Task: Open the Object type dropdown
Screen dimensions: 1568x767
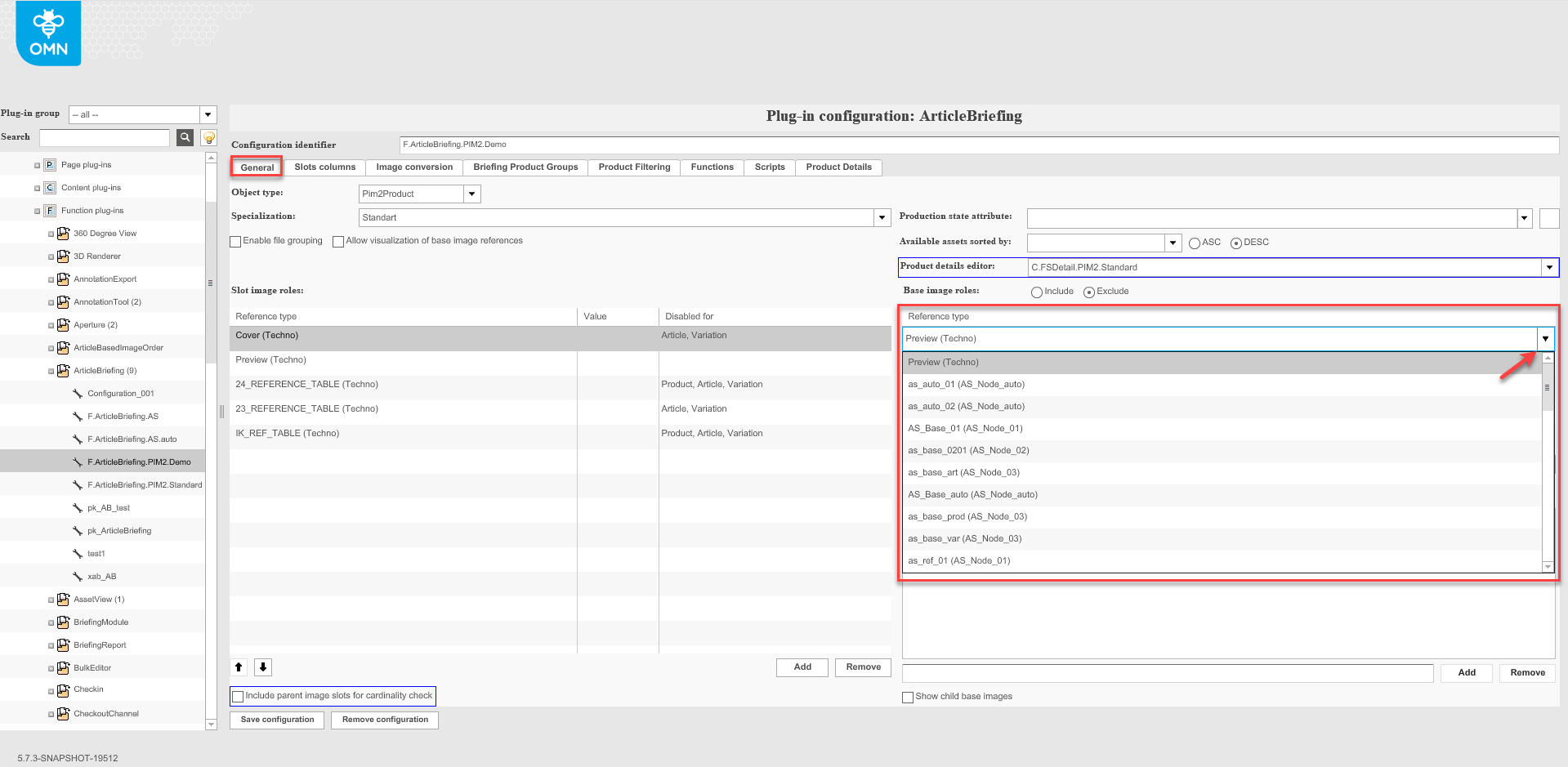Action: (x=471, y=194)
